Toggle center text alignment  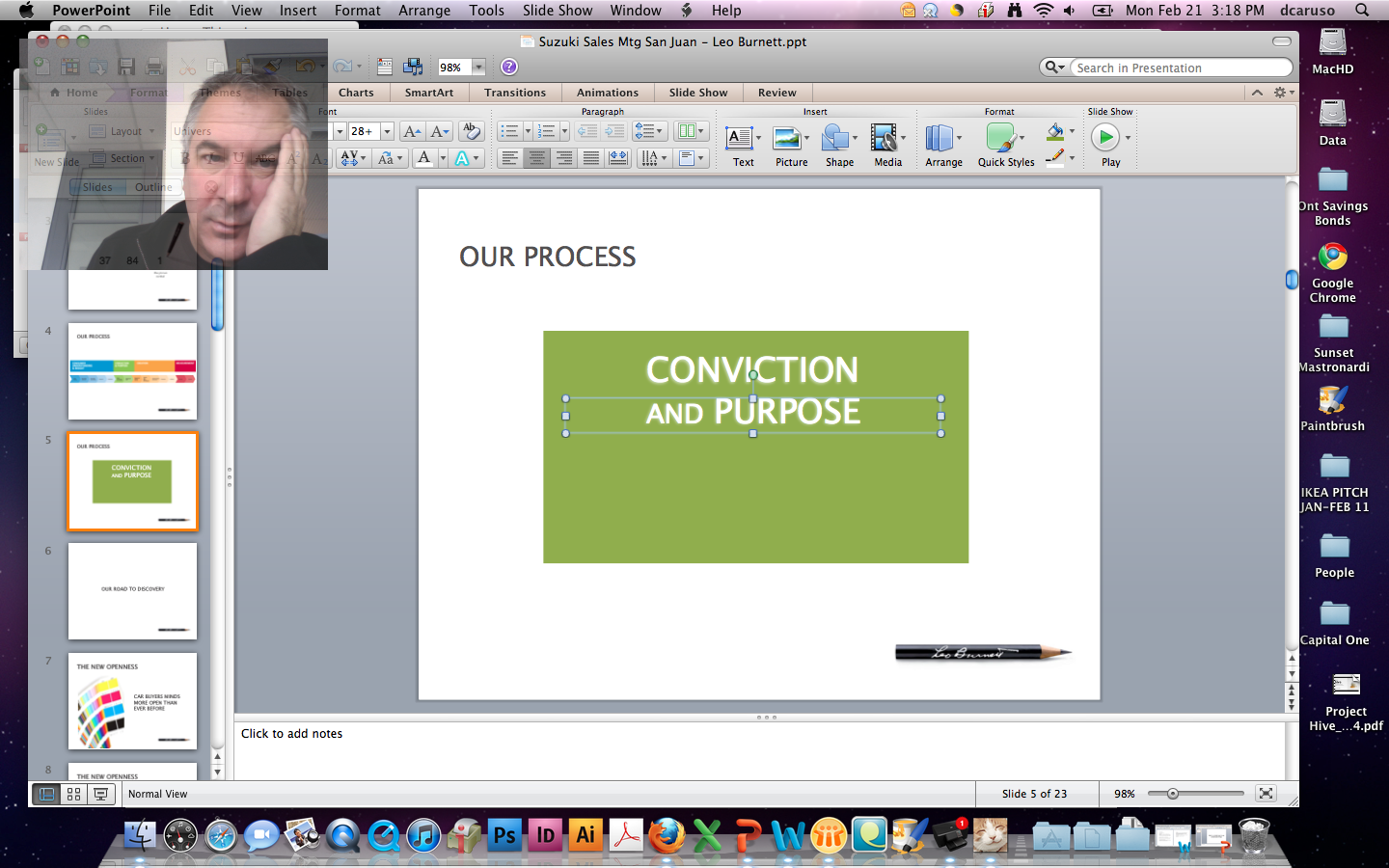(x=537, y=158)
